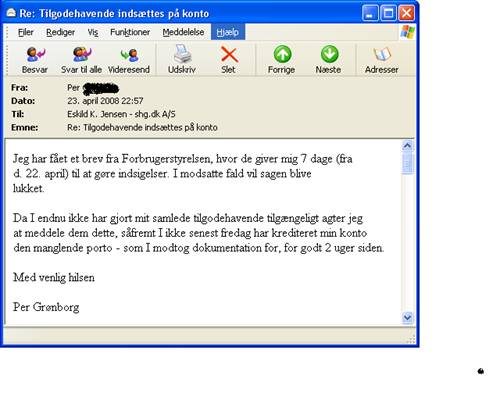The image size is (500, 400).
Task: Go to next message with Næste
Action: tap(329, 54)
